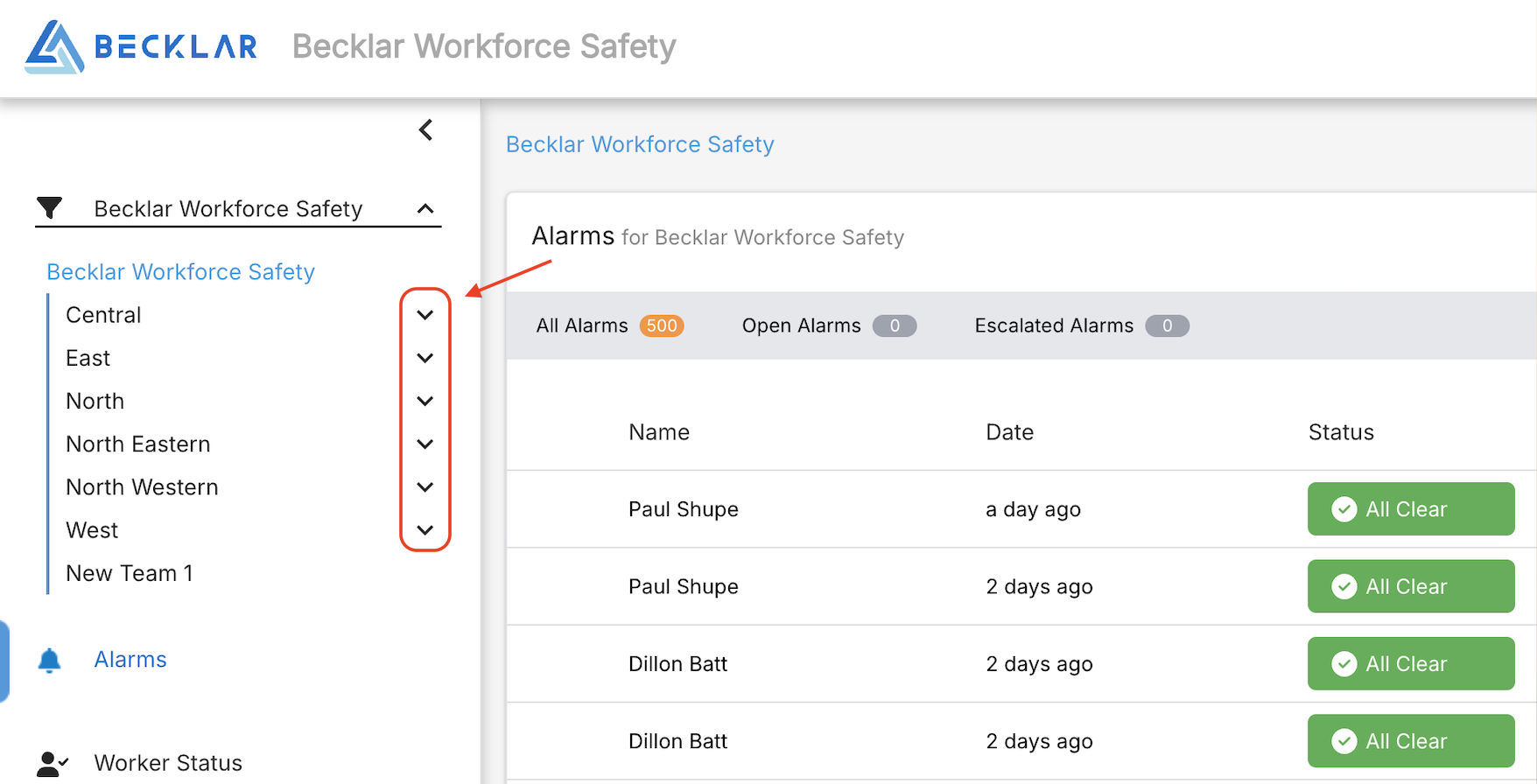Click All Clear for first Dillon Batt row

coord(1411,664)
